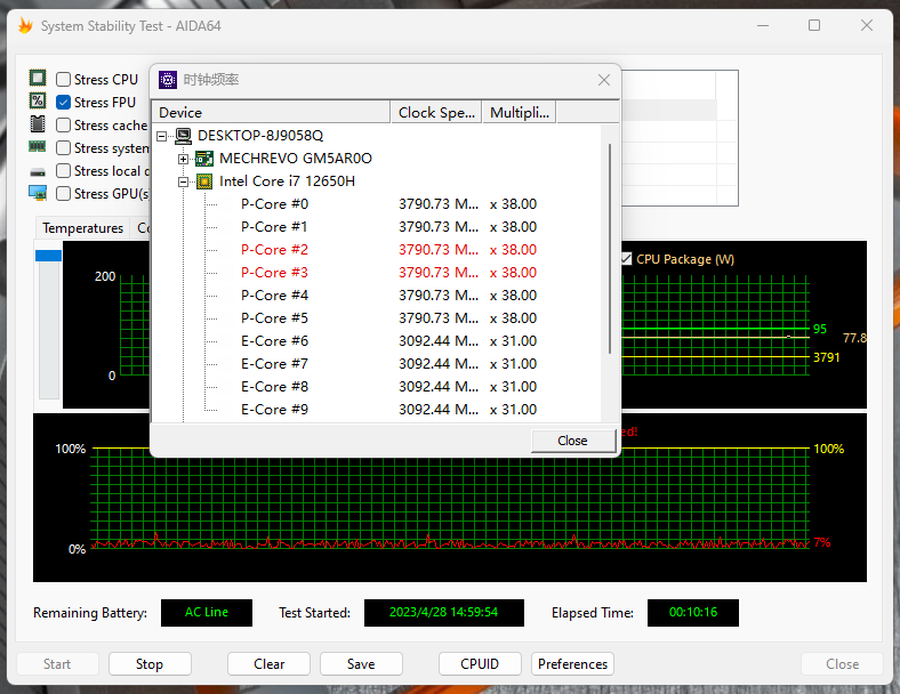Image resolution: width=900 pixels, height=694 pixels.
Task: Click the Stress GPU monitor icon
Action: [x=38, y=193]
